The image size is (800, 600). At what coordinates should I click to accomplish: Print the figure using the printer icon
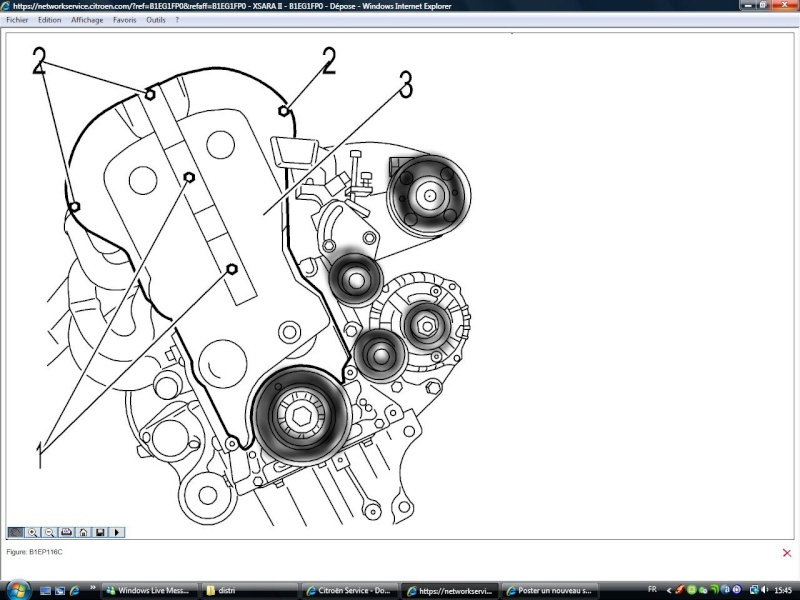66,533
